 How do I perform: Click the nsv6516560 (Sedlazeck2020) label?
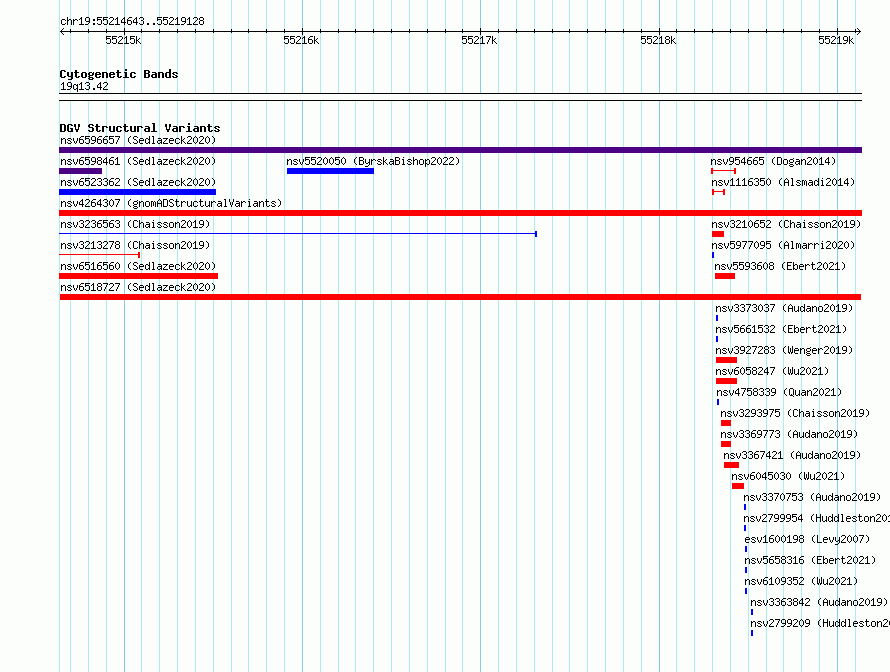138,266
